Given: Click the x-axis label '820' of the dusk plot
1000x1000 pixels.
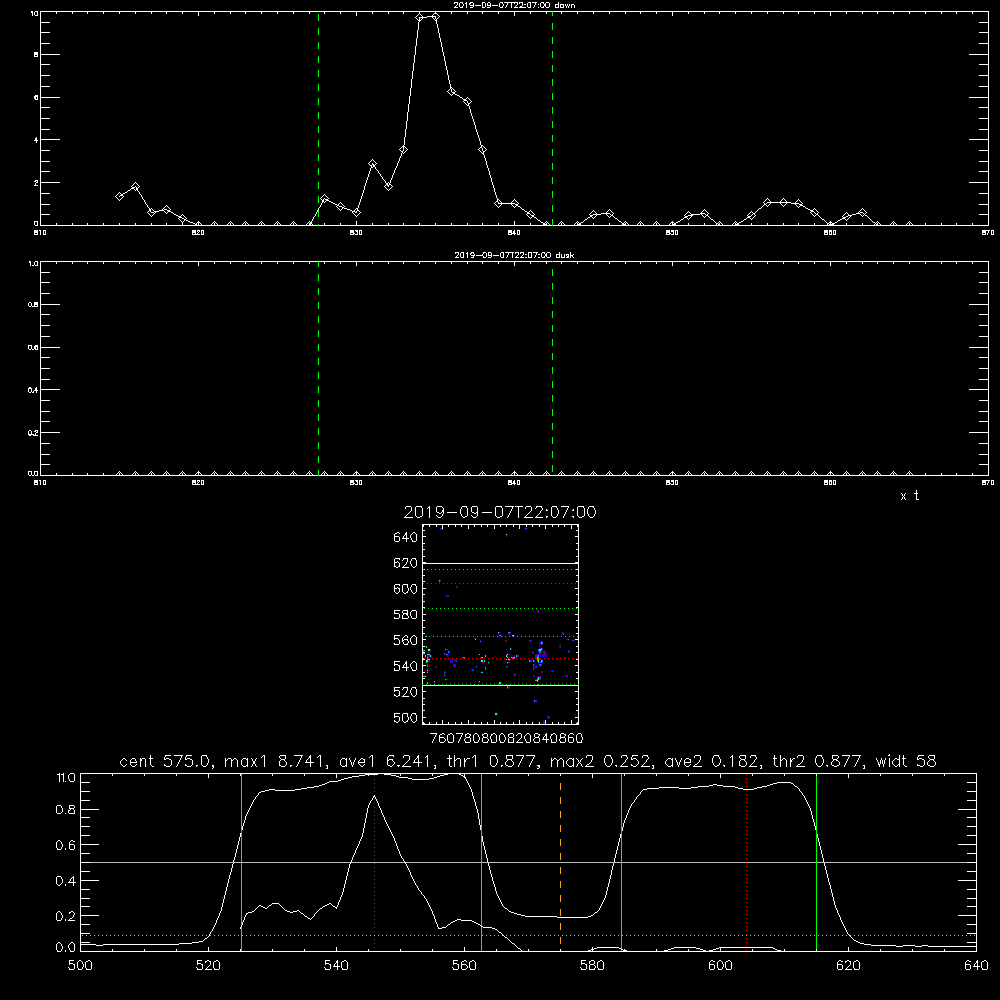Looking at the screenshot, I should click(x=198, y=482).
